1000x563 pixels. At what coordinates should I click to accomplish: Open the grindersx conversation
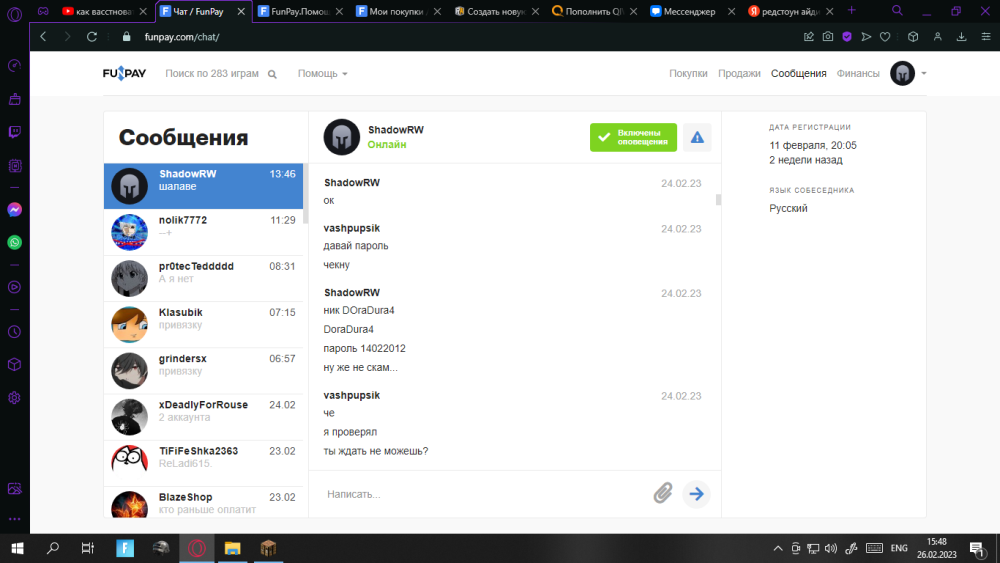(x=203, y=370)
